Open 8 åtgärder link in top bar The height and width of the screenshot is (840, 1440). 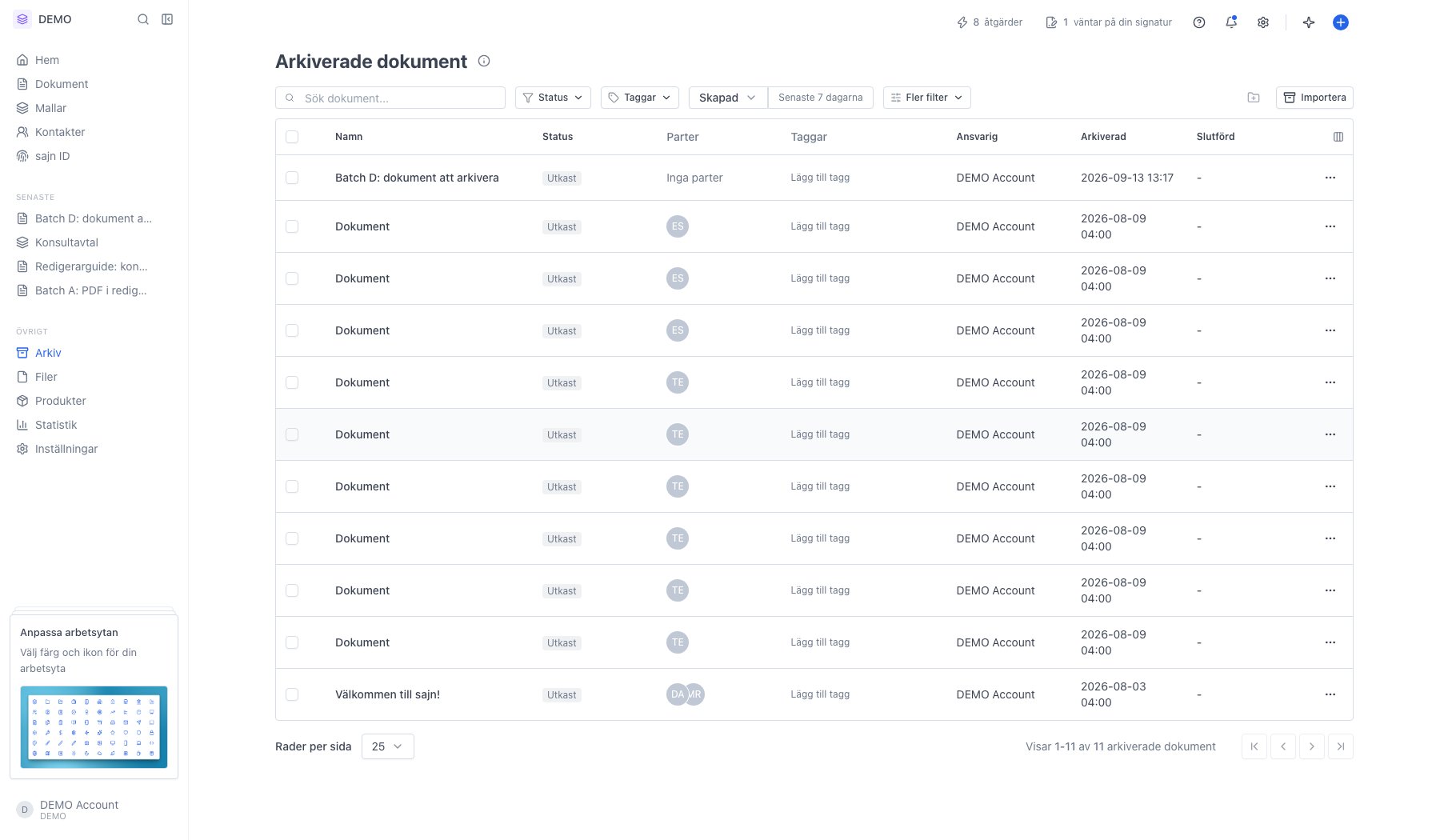pos(990,22)
